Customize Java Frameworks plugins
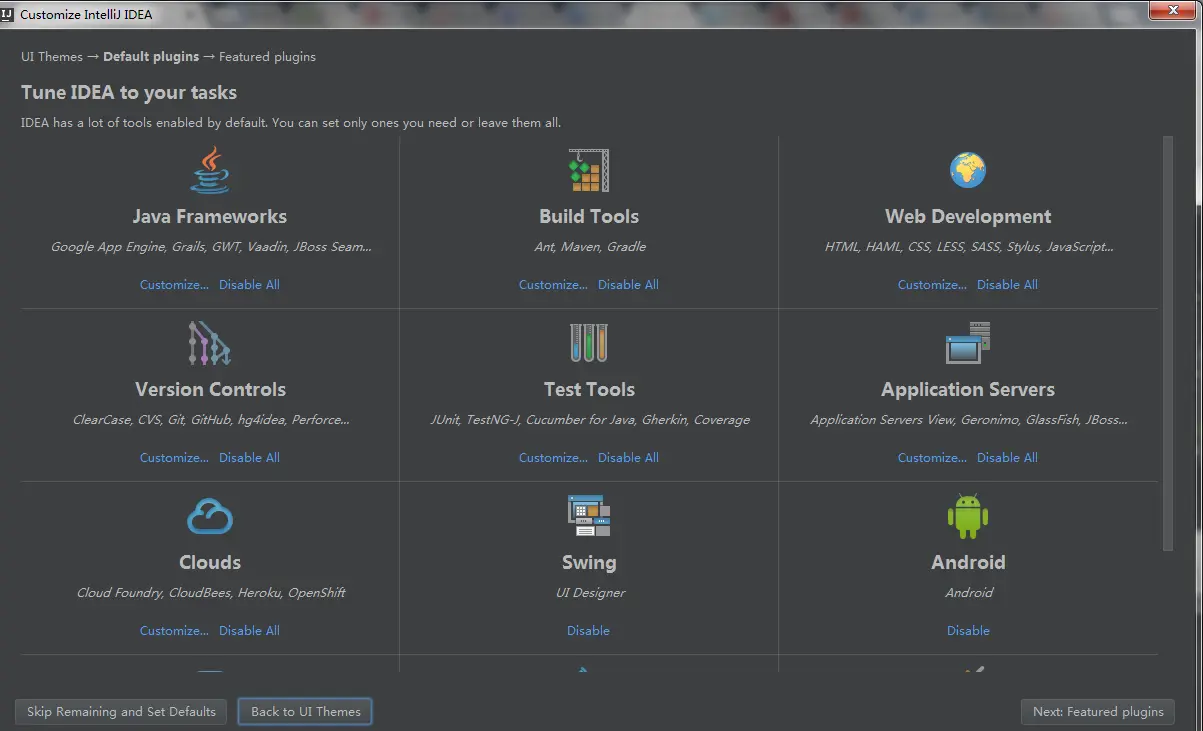Screen dimensions: 1203x731 point(174,285)
